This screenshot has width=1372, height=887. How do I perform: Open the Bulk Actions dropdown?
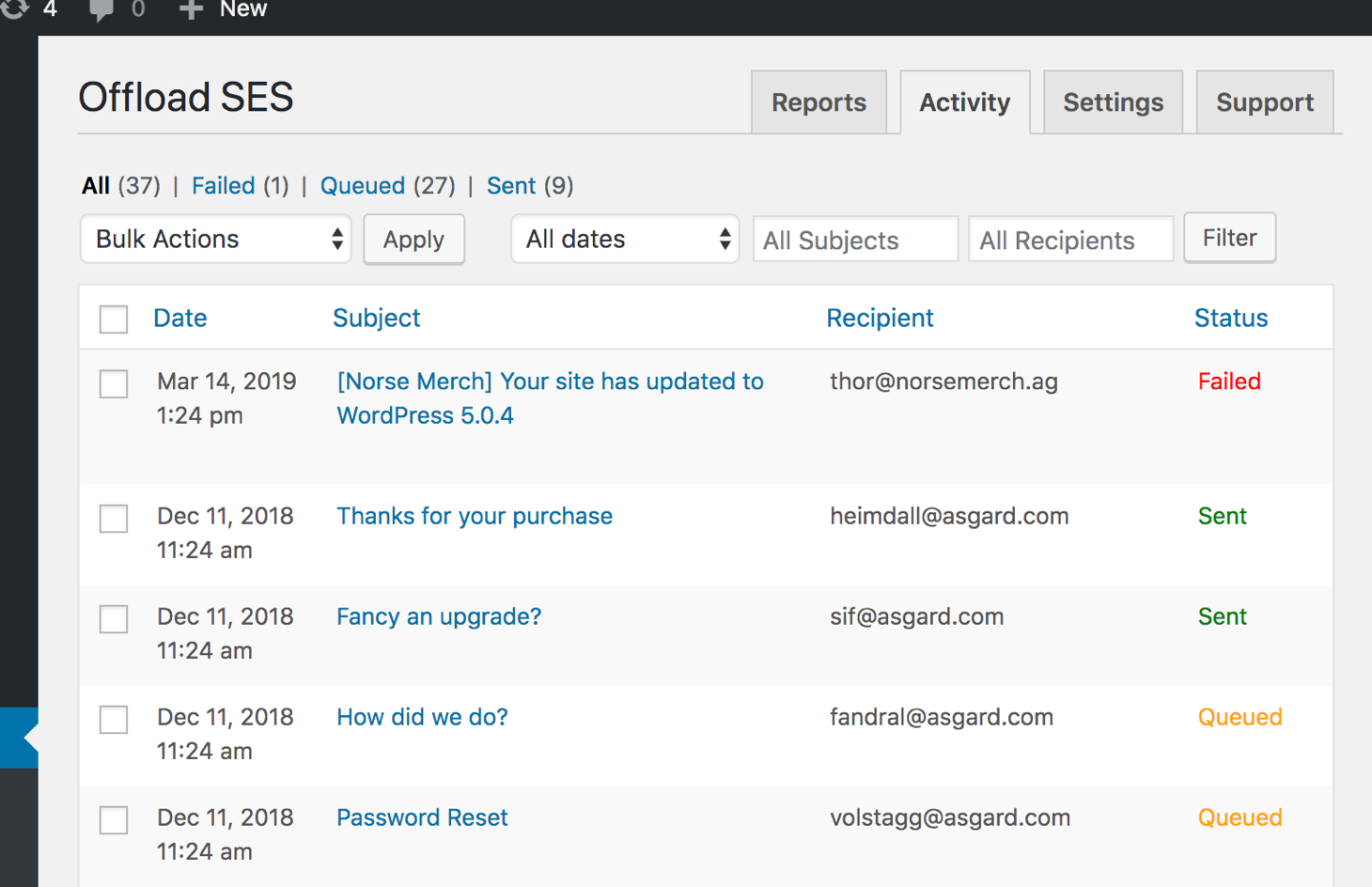(216, 240)
